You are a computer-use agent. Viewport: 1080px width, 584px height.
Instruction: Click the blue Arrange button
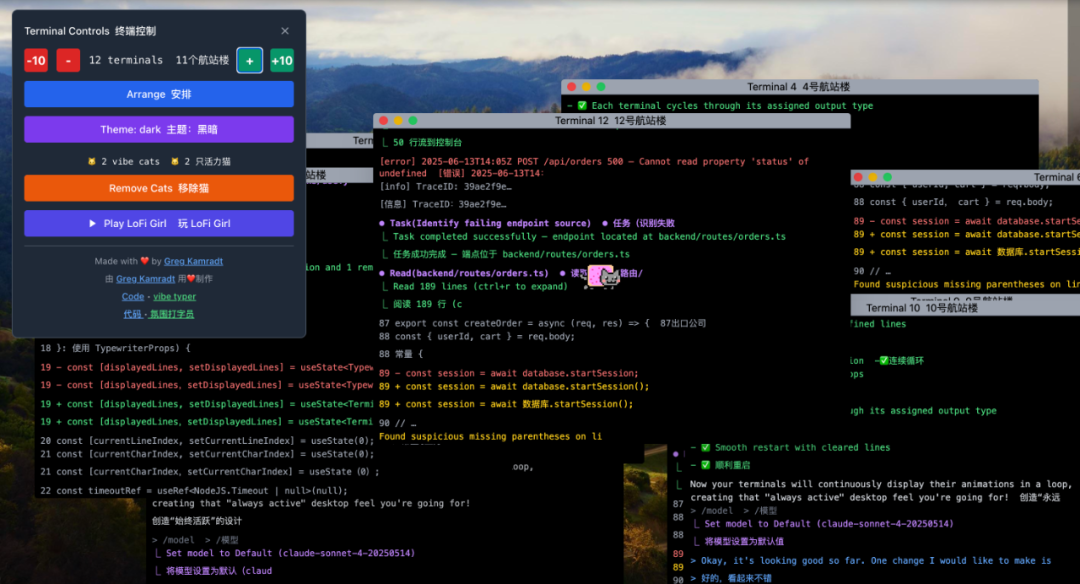[x=159, y=94]
